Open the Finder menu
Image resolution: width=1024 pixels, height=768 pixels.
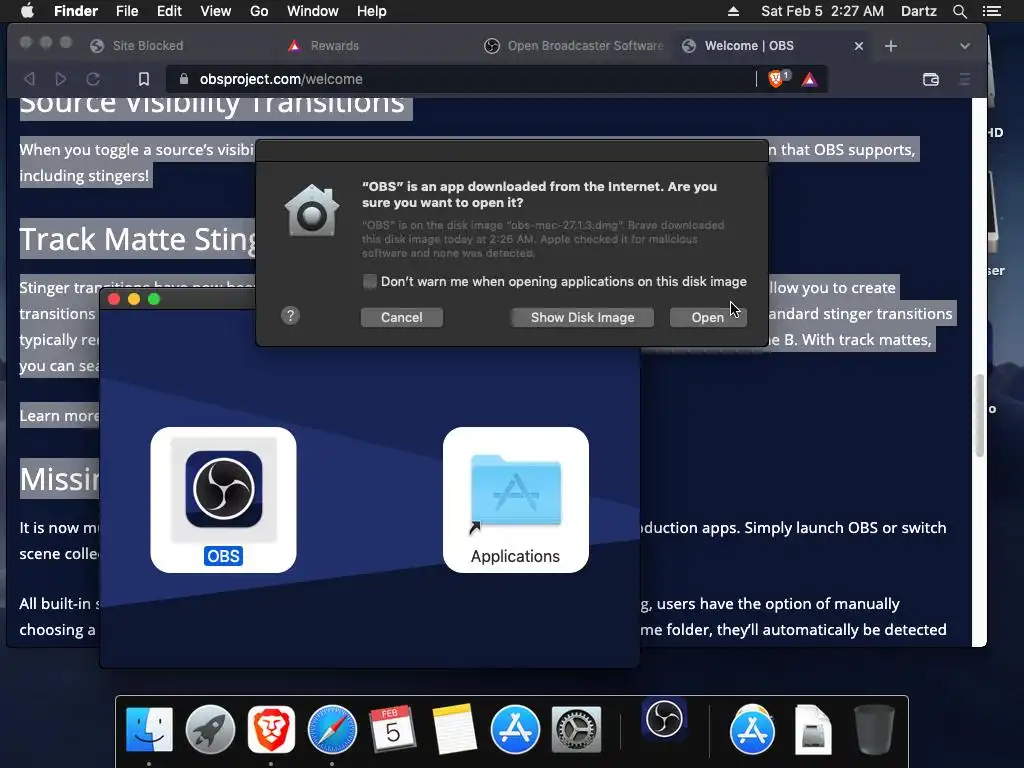click(x=76, y=11)
